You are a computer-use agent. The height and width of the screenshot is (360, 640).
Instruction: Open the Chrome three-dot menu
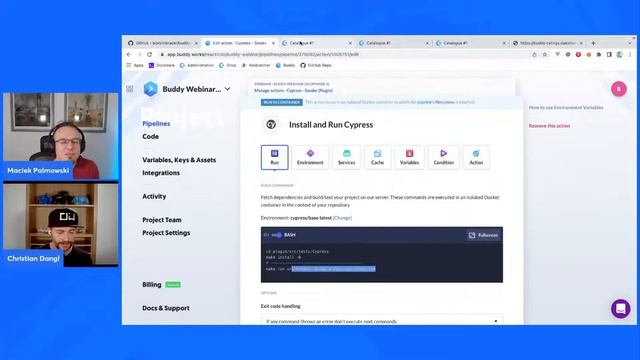click(x=630, y=54)
